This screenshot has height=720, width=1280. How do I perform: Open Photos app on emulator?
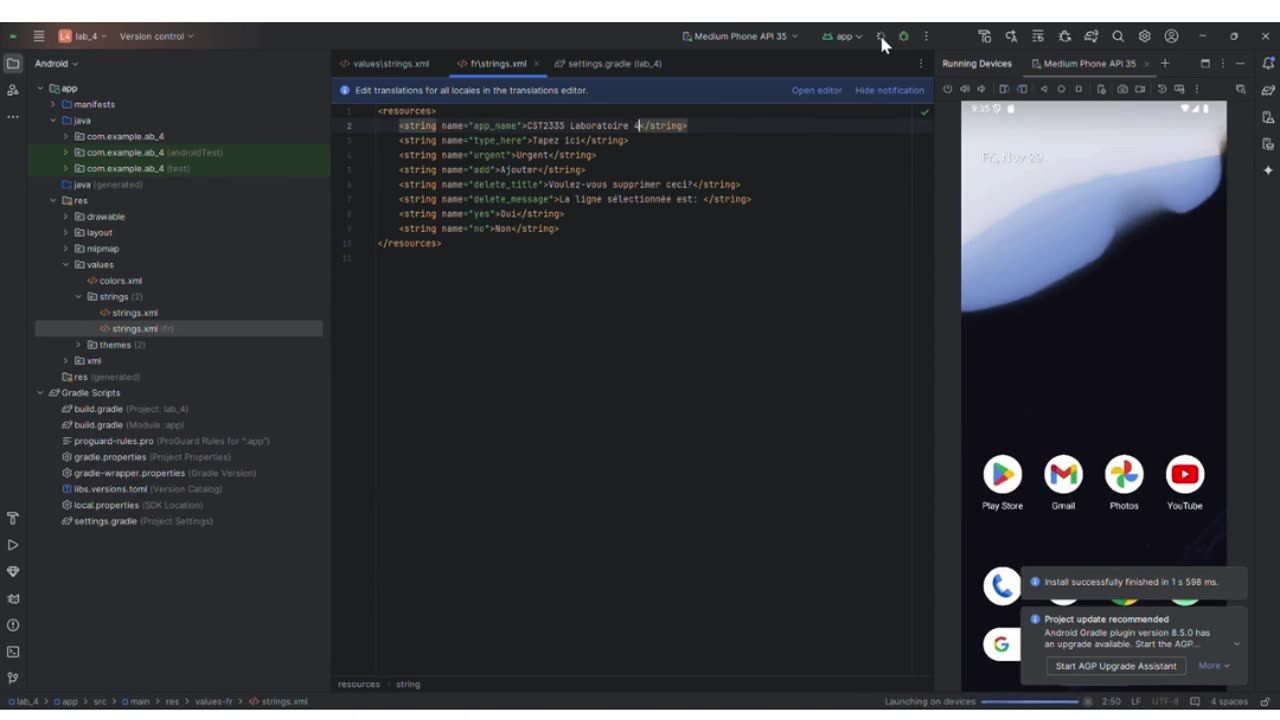click(x=1124, y=475)
